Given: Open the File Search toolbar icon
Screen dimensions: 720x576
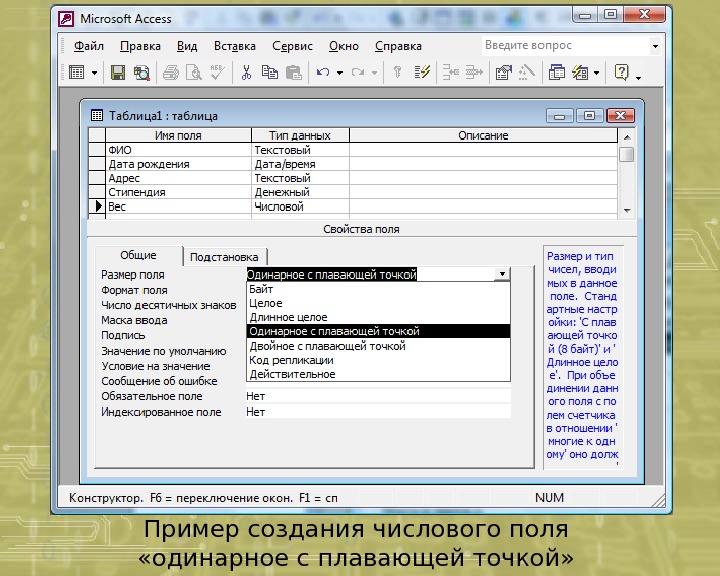Looking at the screenshot, I should [x=141, y=73].
